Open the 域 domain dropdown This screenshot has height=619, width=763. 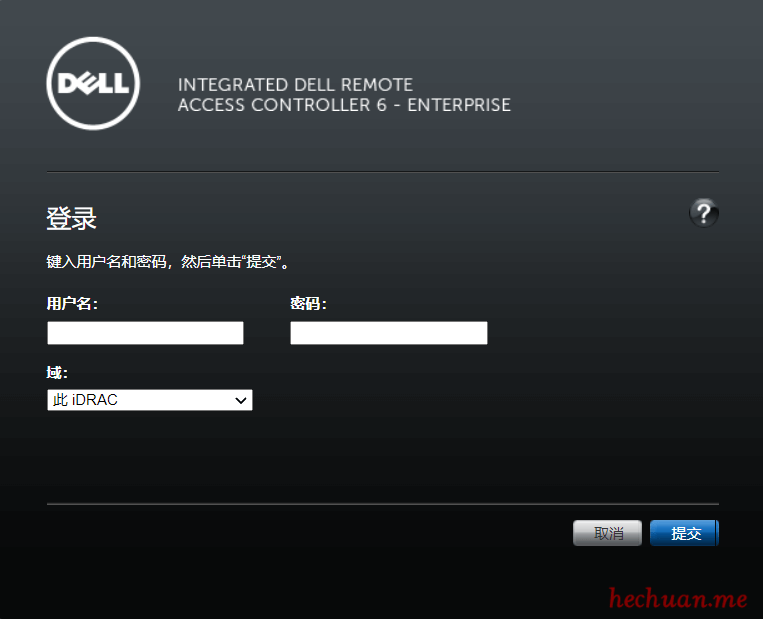(149, 400)
